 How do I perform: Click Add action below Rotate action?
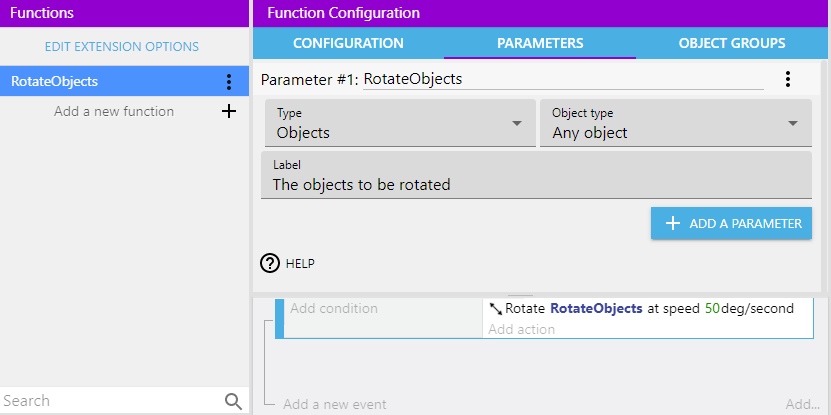pos(521,329)
